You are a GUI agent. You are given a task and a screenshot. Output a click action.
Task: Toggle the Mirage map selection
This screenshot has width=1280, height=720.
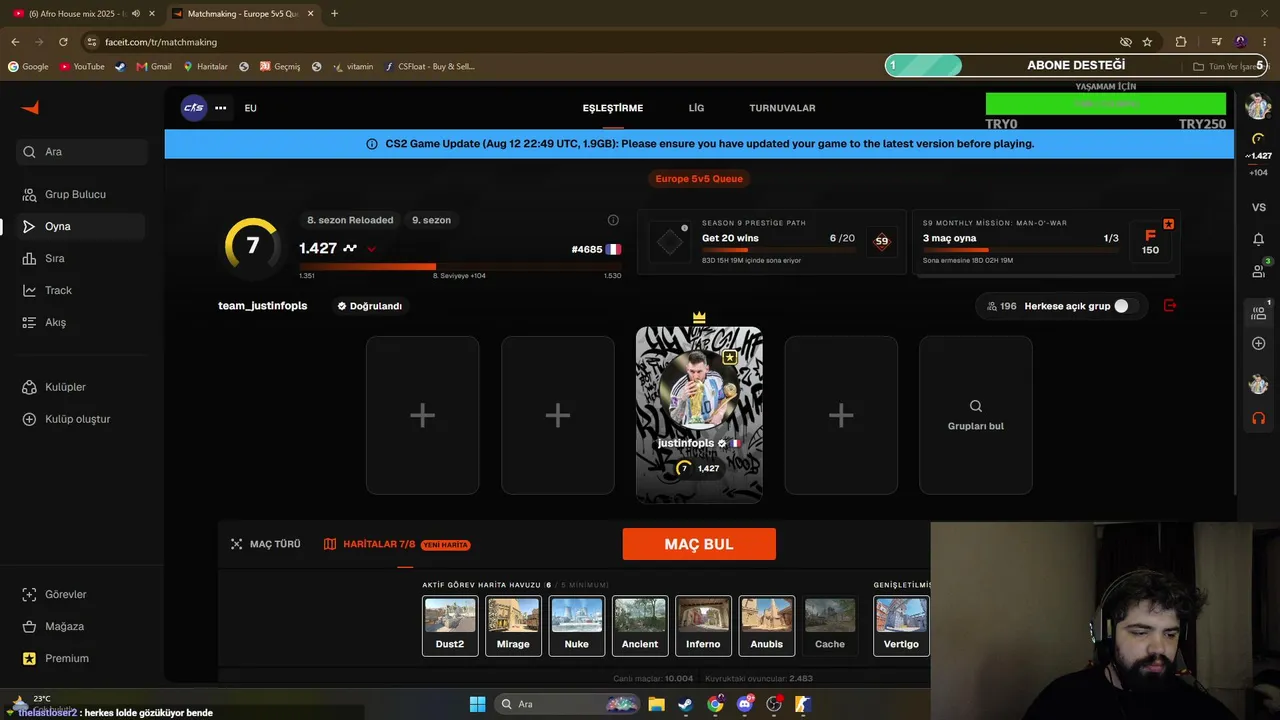pyautogui.click(x=513, y=626)
